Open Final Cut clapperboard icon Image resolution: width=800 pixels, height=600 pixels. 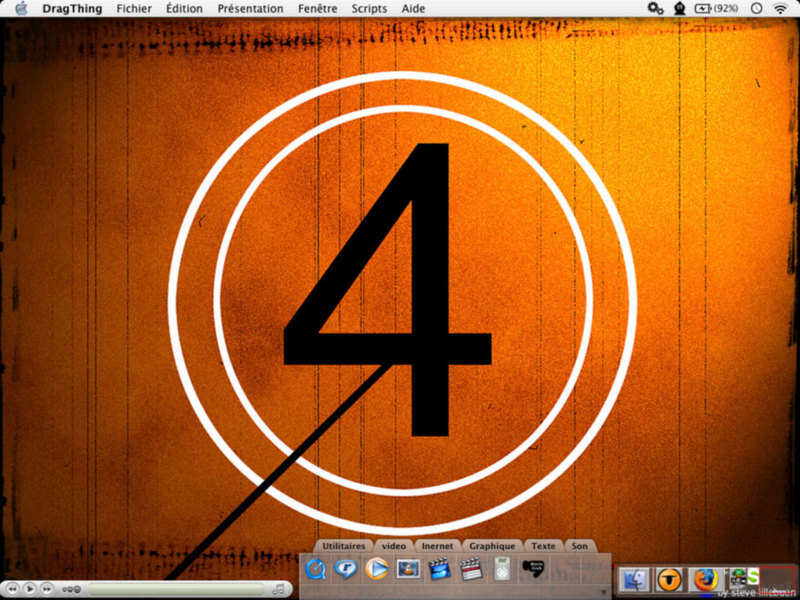pyautogui.click(x=470, y=569)
